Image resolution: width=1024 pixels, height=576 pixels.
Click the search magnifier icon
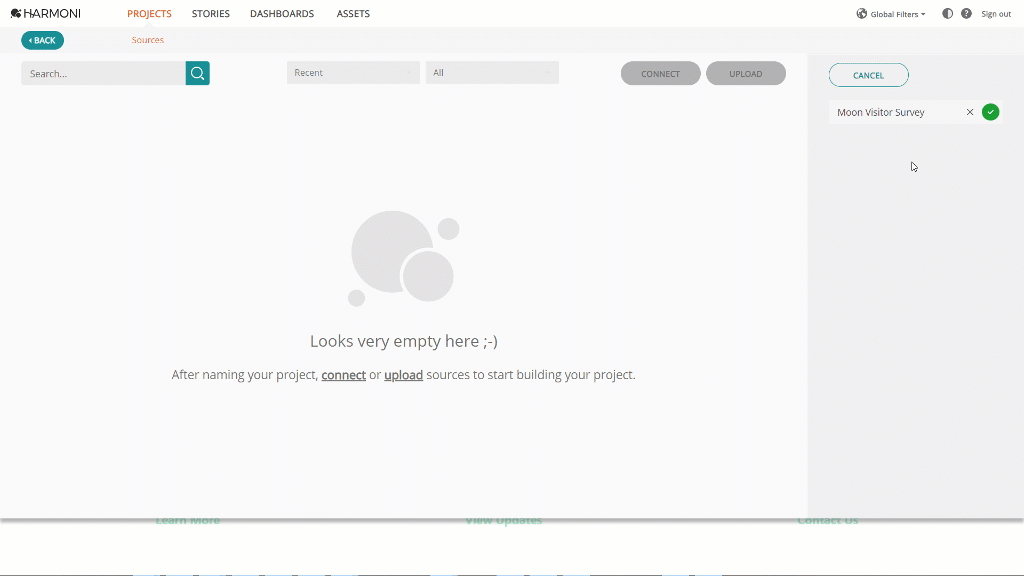click(197, 72)
